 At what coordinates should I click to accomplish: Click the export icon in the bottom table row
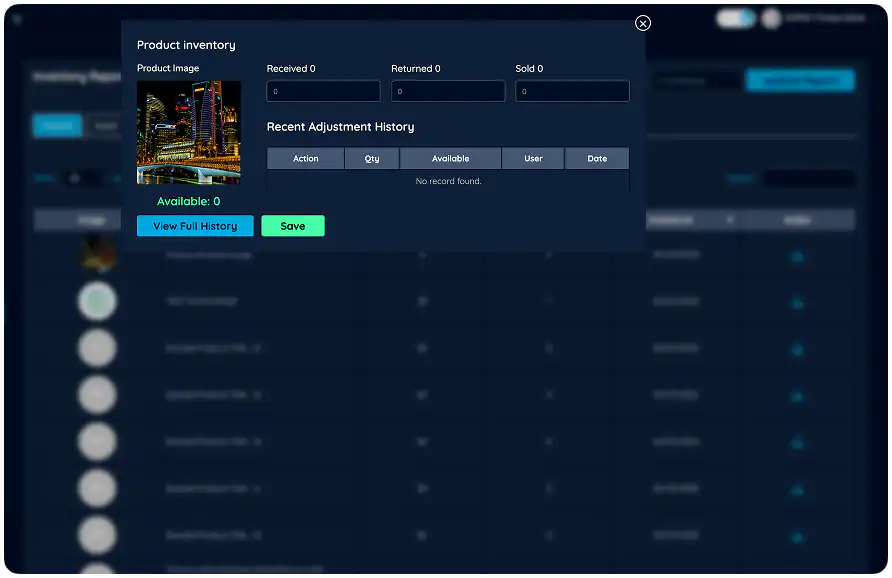click(x=796, y=535)
